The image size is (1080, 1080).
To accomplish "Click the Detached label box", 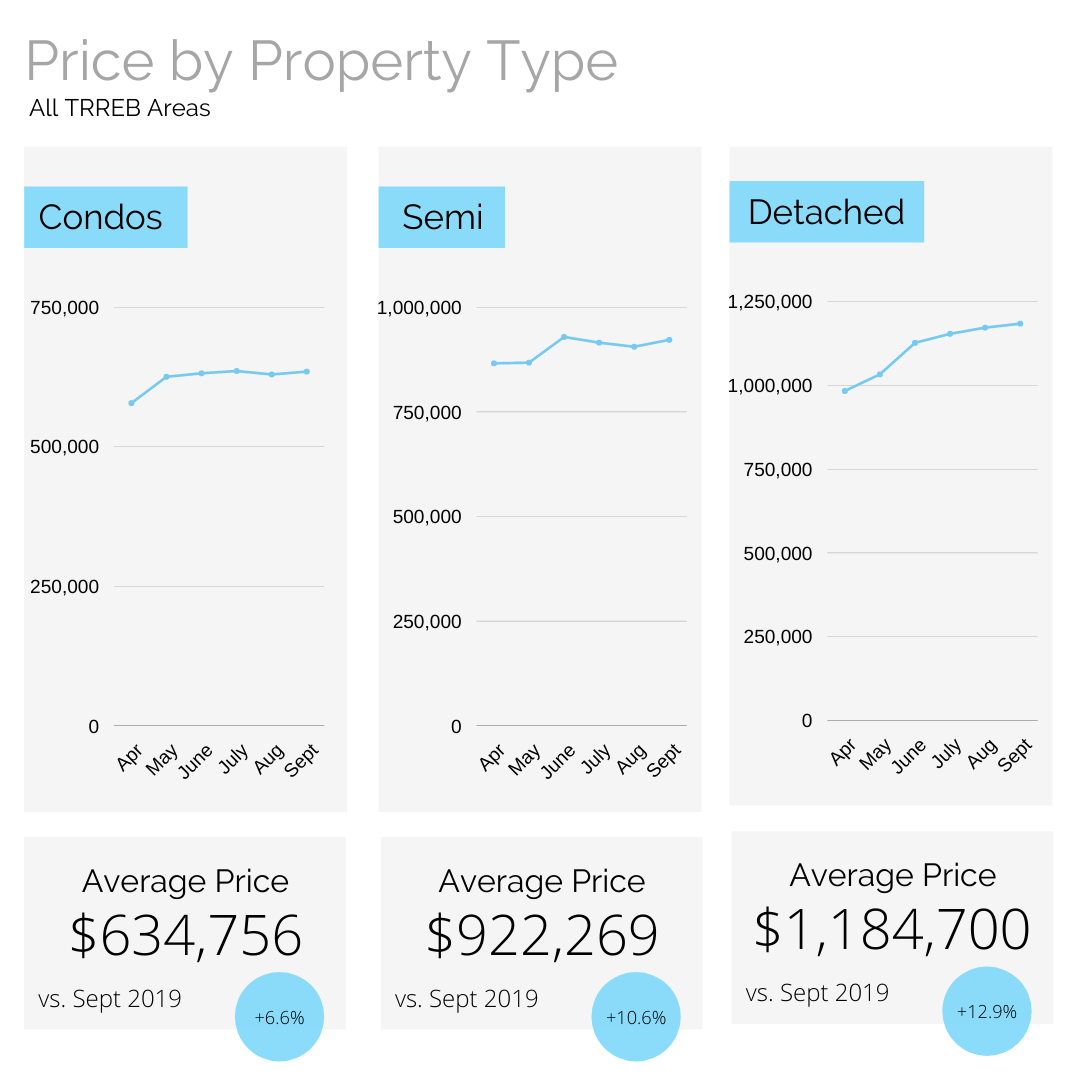I will [826, 212].
